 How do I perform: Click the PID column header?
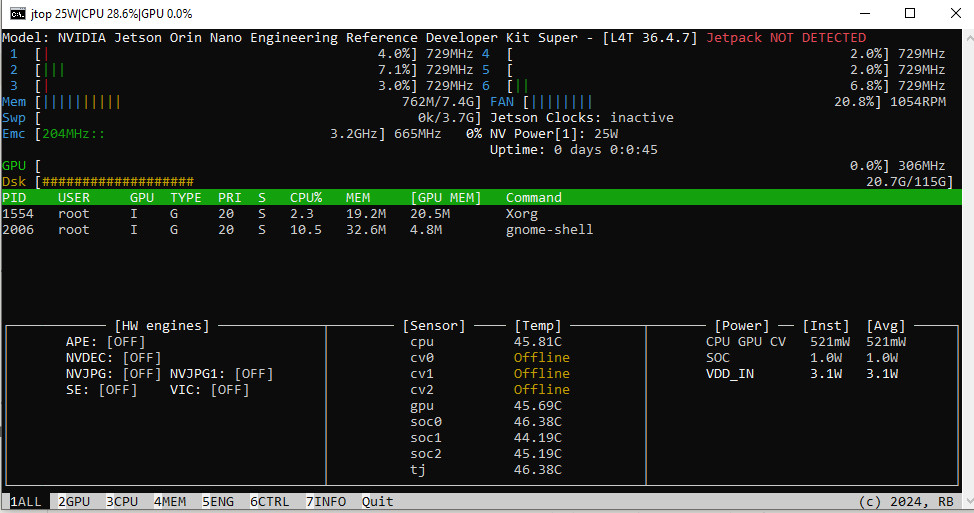coord(14,197)
